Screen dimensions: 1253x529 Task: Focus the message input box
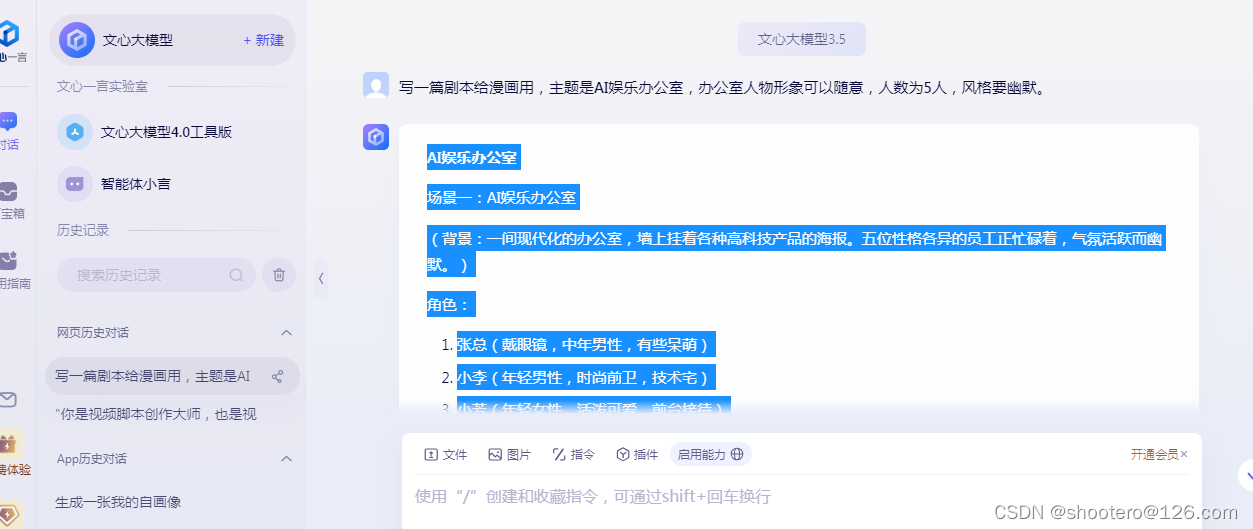click(x=802, y=497)
